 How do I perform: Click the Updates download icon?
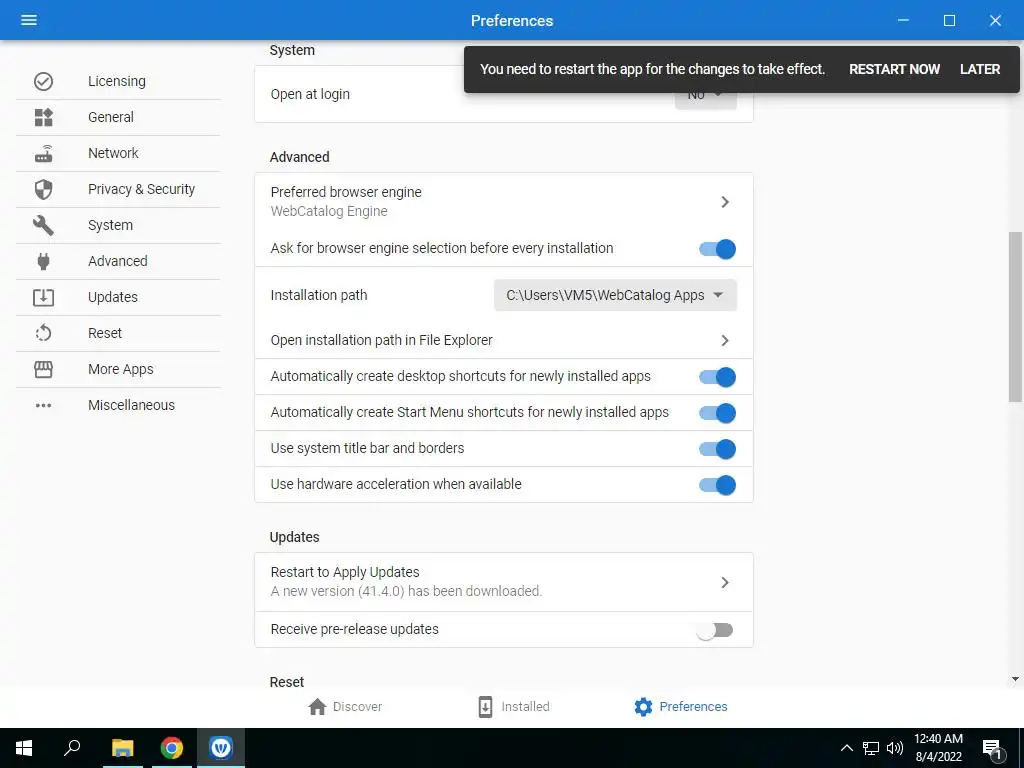coord(43,297)
